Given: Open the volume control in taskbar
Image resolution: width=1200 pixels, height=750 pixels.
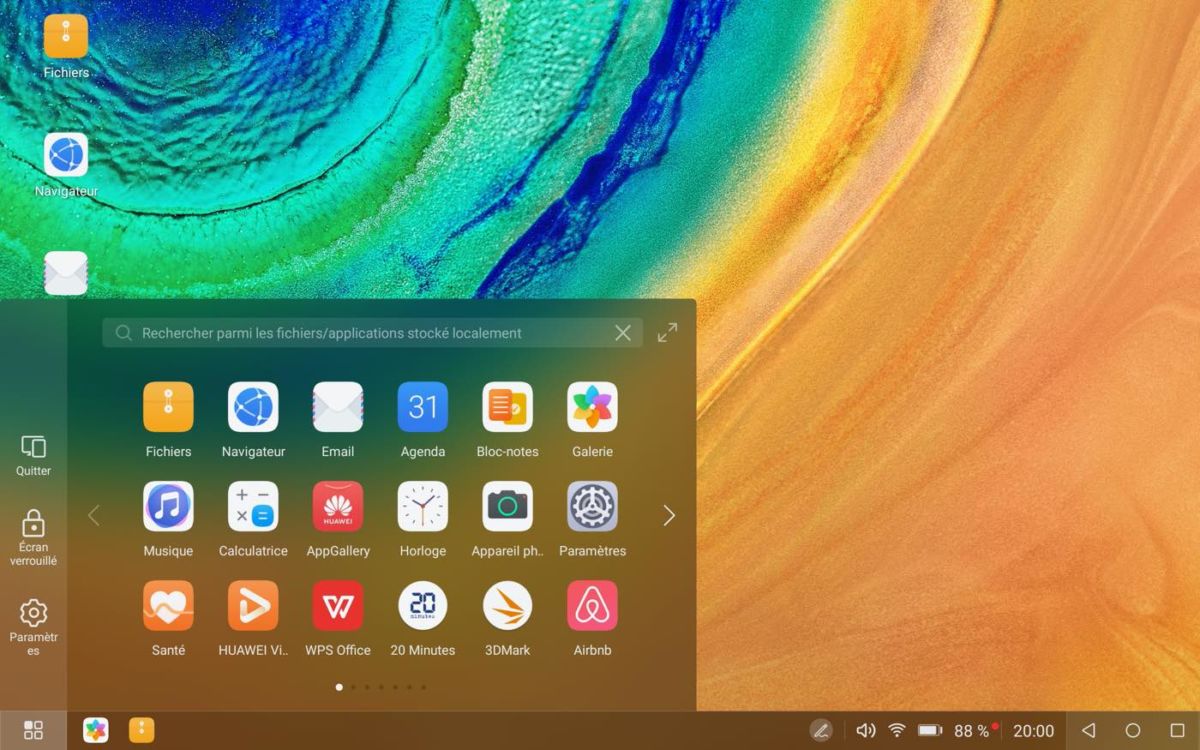Looking at the screenshot, I should (x=866, y=731).
